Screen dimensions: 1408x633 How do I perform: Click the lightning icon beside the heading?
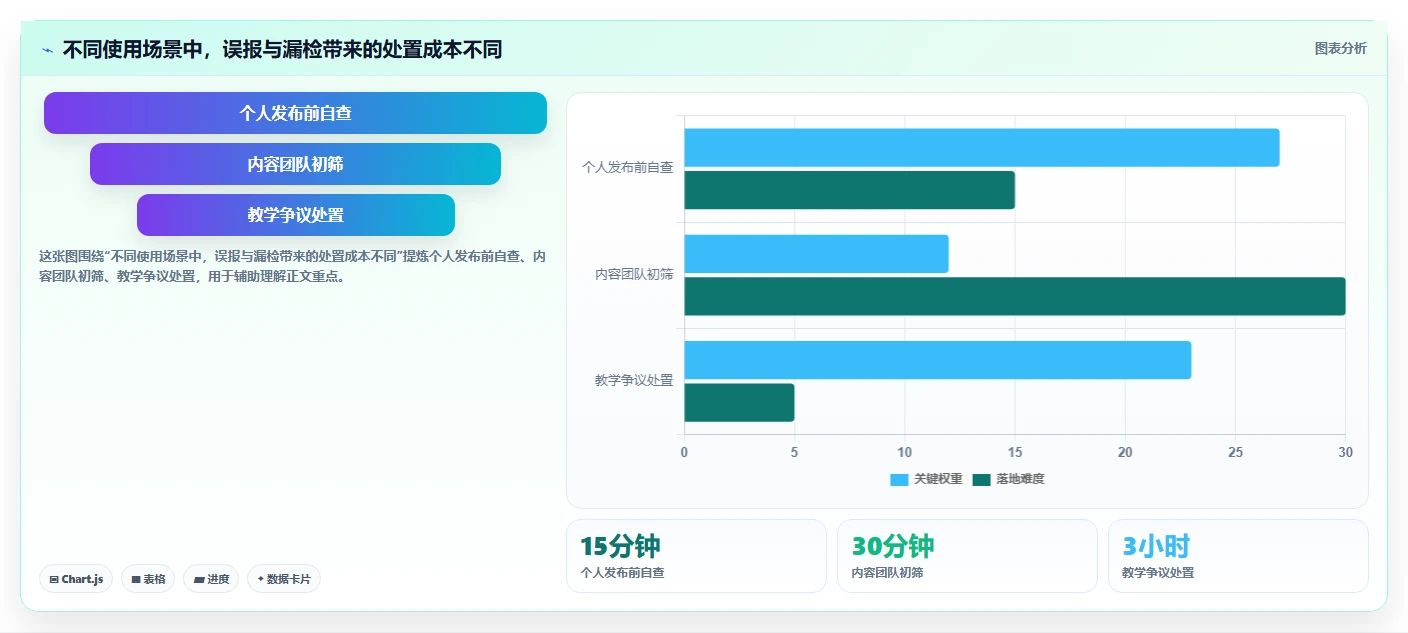47,50
